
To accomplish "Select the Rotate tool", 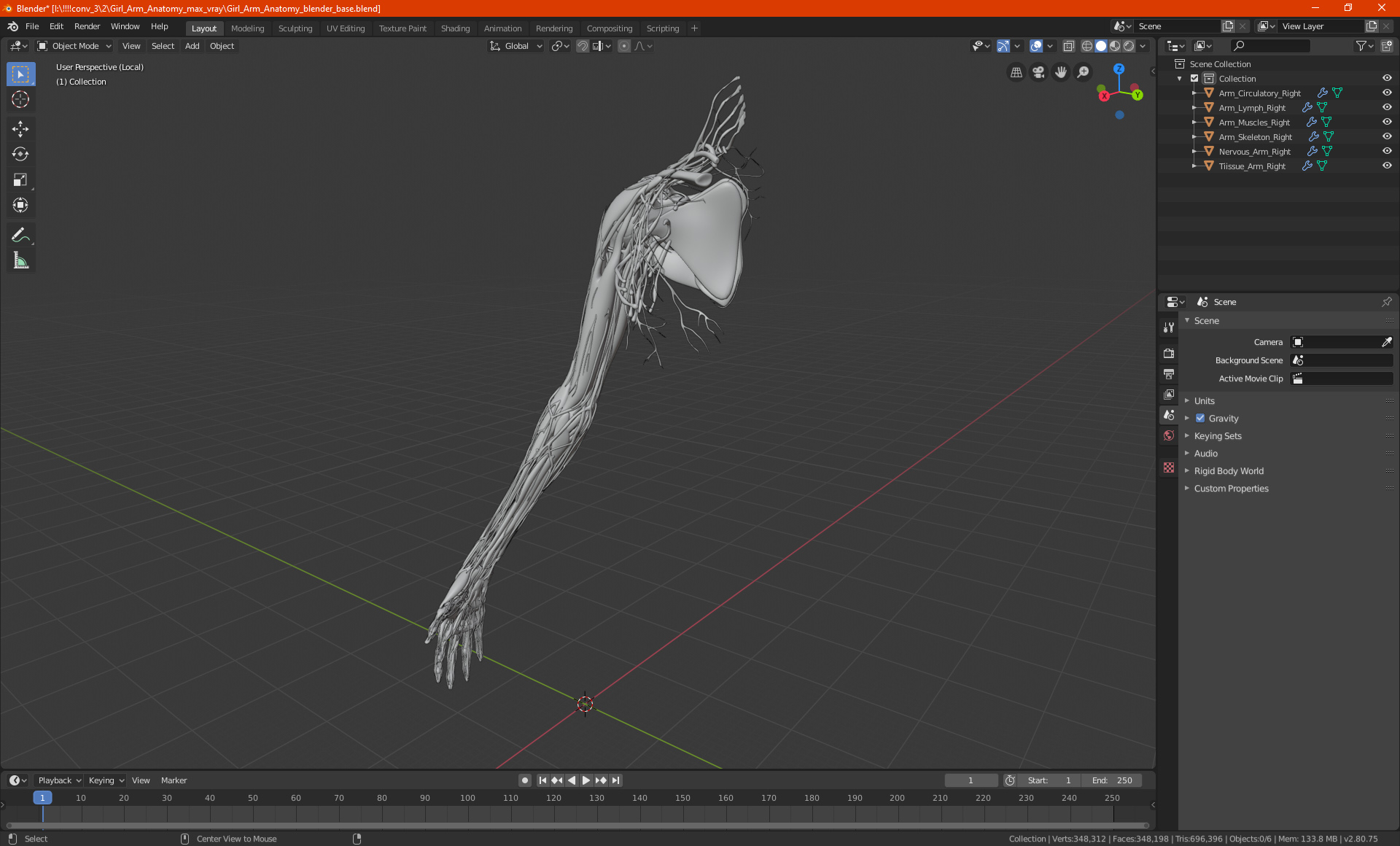I will click(x=20, y=155).
